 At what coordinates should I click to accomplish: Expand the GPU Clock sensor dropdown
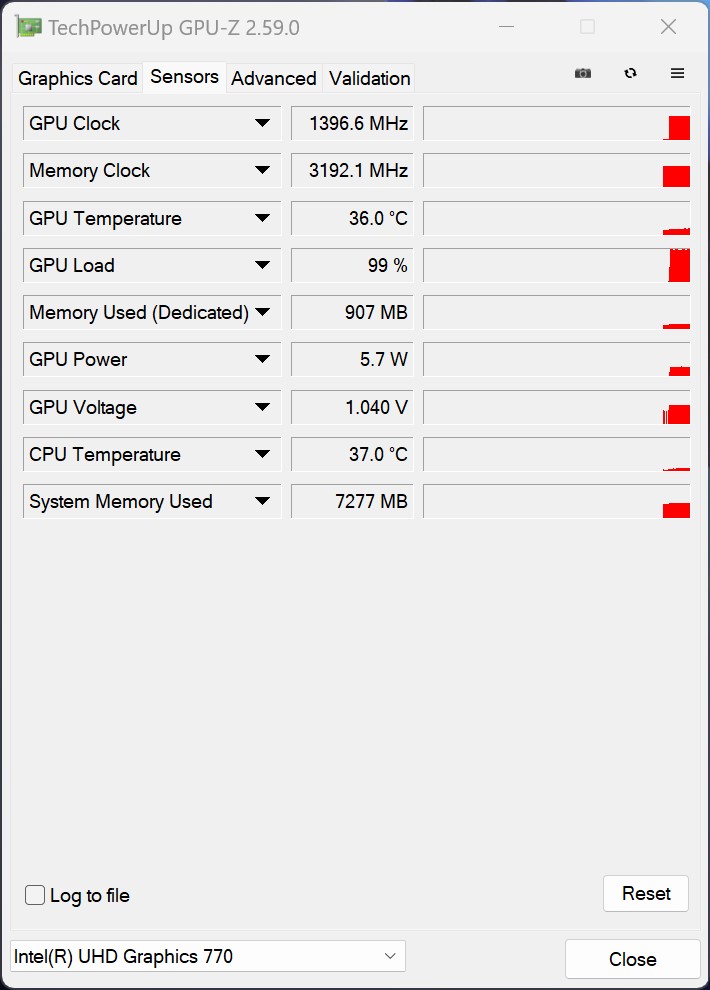pyautogui.click(x=262, y=123)
